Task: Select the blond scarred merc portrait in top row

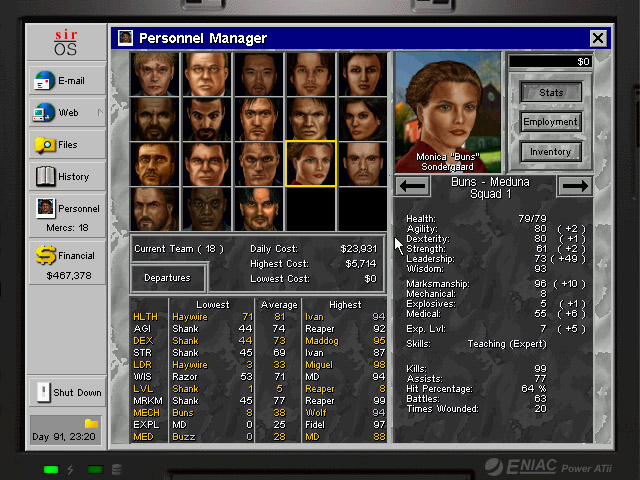Action: [155, 74]
